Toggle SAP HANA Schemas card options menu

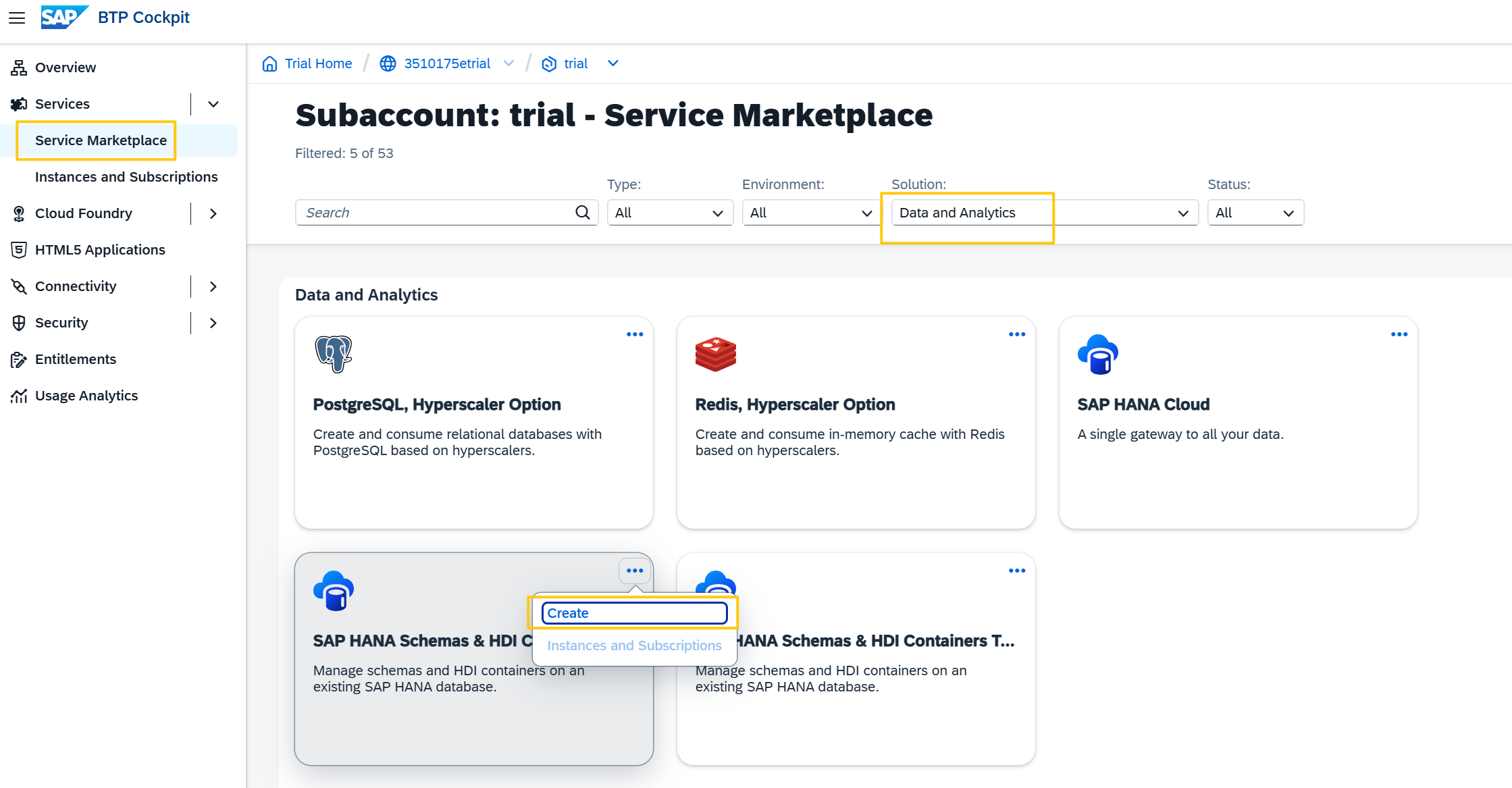(x=635, y=571)
